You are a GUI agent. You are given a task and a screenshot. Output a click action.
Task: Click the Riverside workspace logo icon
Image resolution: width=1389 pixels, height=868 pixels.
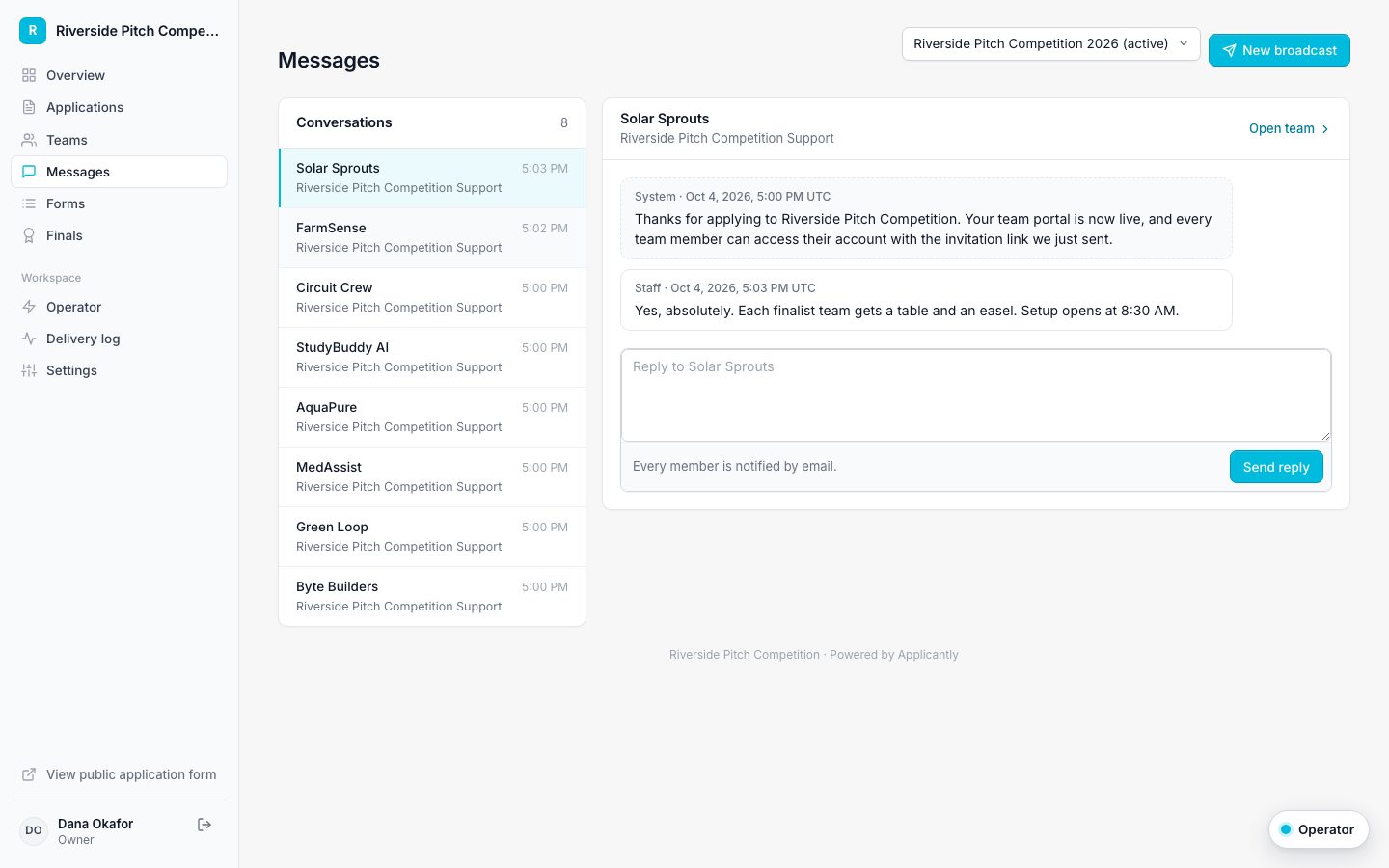pyautogui.click(x=33, y=31)
